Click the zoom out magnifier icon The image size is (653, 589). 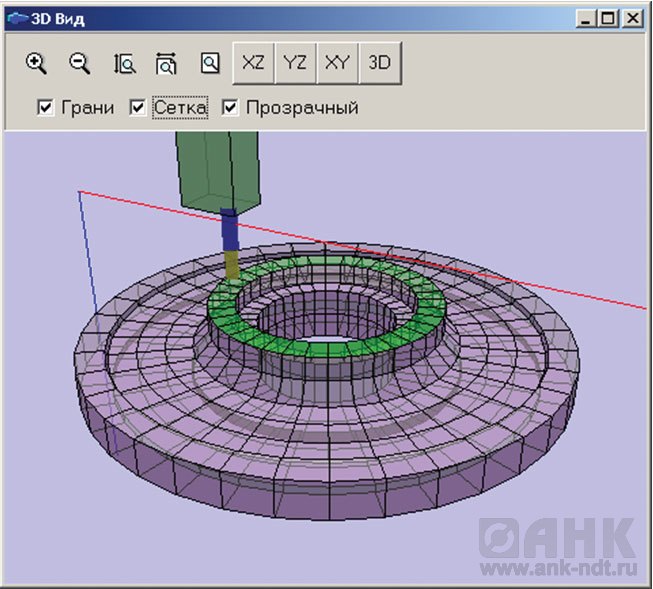(x=80, y=63)
